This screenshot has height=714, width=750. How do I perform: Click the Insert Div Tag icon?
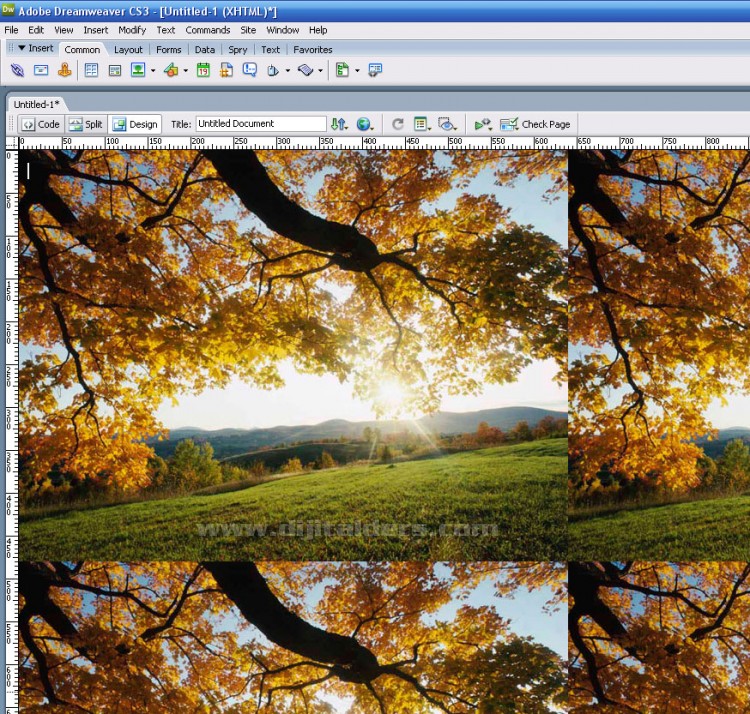pyautogui.click(x=115, y=70)
